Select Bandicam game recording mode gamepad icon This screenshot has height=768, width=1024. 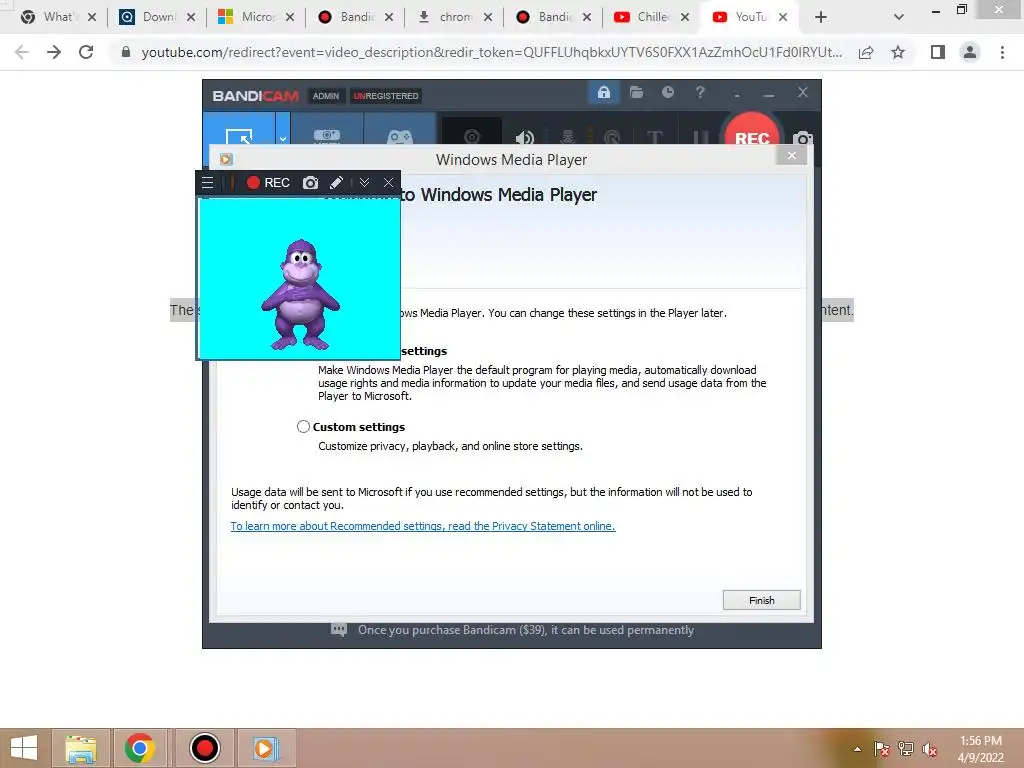[400, 136]
